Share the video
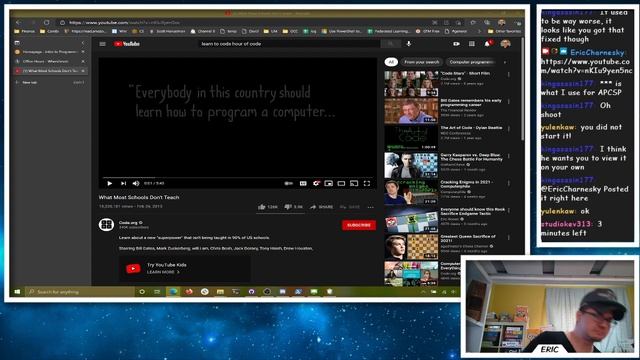 [x=321, y=207]
